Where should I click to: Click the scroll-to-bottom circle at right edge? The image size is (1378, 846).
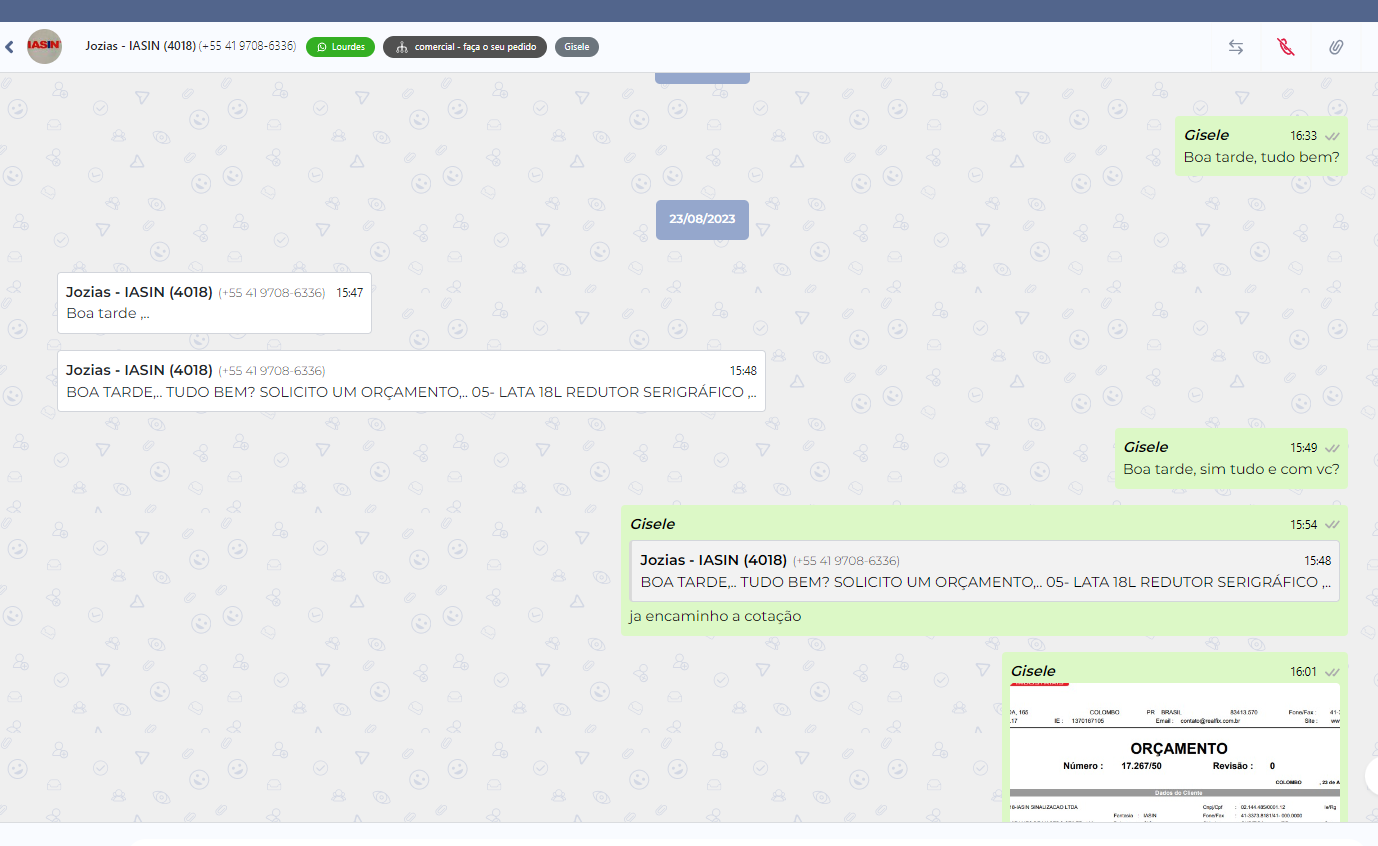pyautogui.click(x=1372, y=776)
